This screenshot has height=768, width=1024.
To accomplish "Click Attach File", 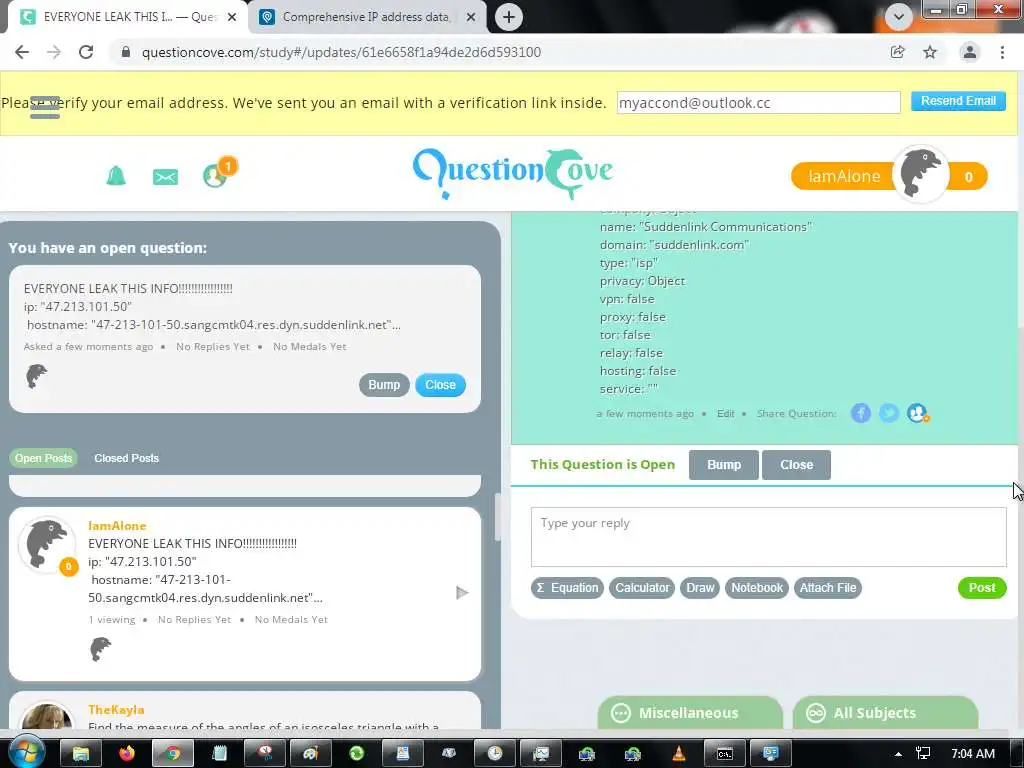I will pyautogui.click(x=827, y=588).
